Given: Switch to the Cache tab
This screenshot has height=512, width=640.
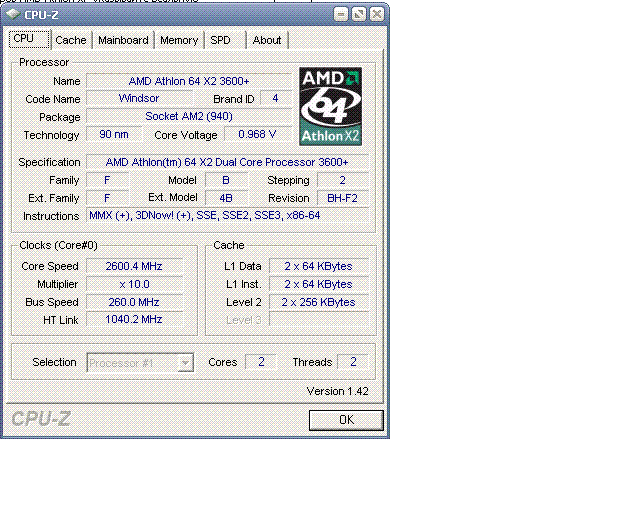Looking at the screenshot, I should [71, 40].
